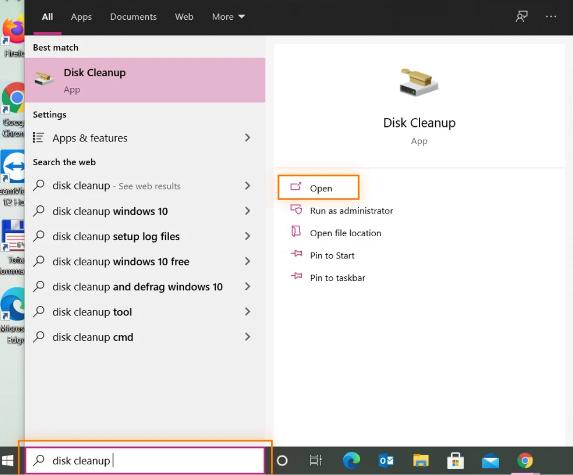Image resolution: width=573 pixels, height=475 pixels.
Task: Click the magnifier icon in the search box
Action: (x=38, y=460)
